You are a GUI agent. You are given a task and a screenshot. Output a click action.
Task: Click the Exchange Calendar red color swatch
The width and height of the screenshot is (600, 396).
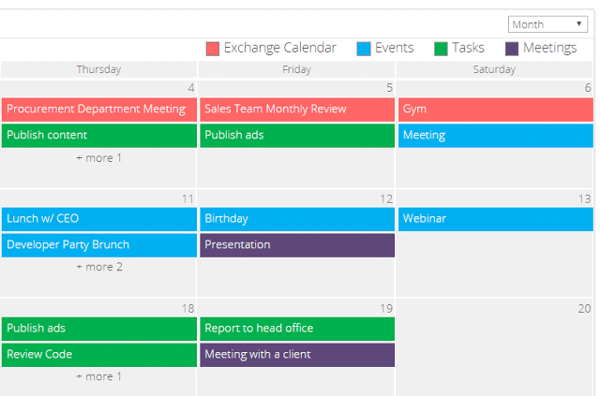pos(212,49)
